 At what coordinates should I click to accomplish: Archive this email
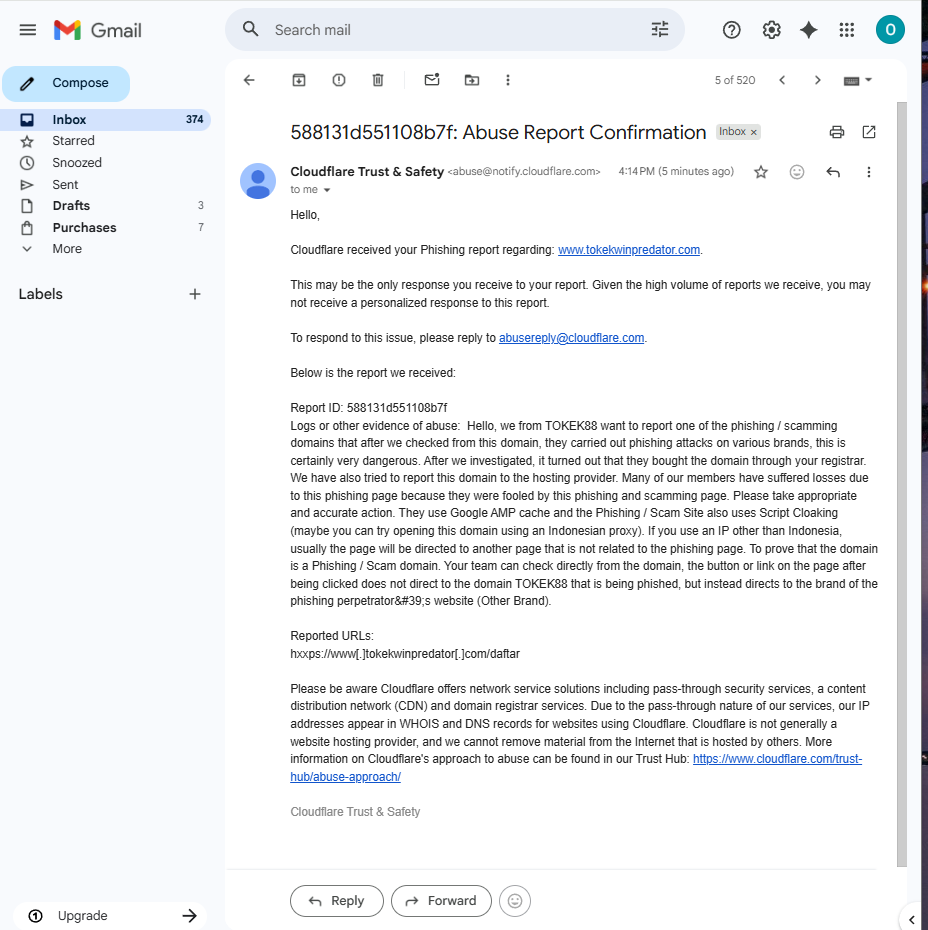299,80
